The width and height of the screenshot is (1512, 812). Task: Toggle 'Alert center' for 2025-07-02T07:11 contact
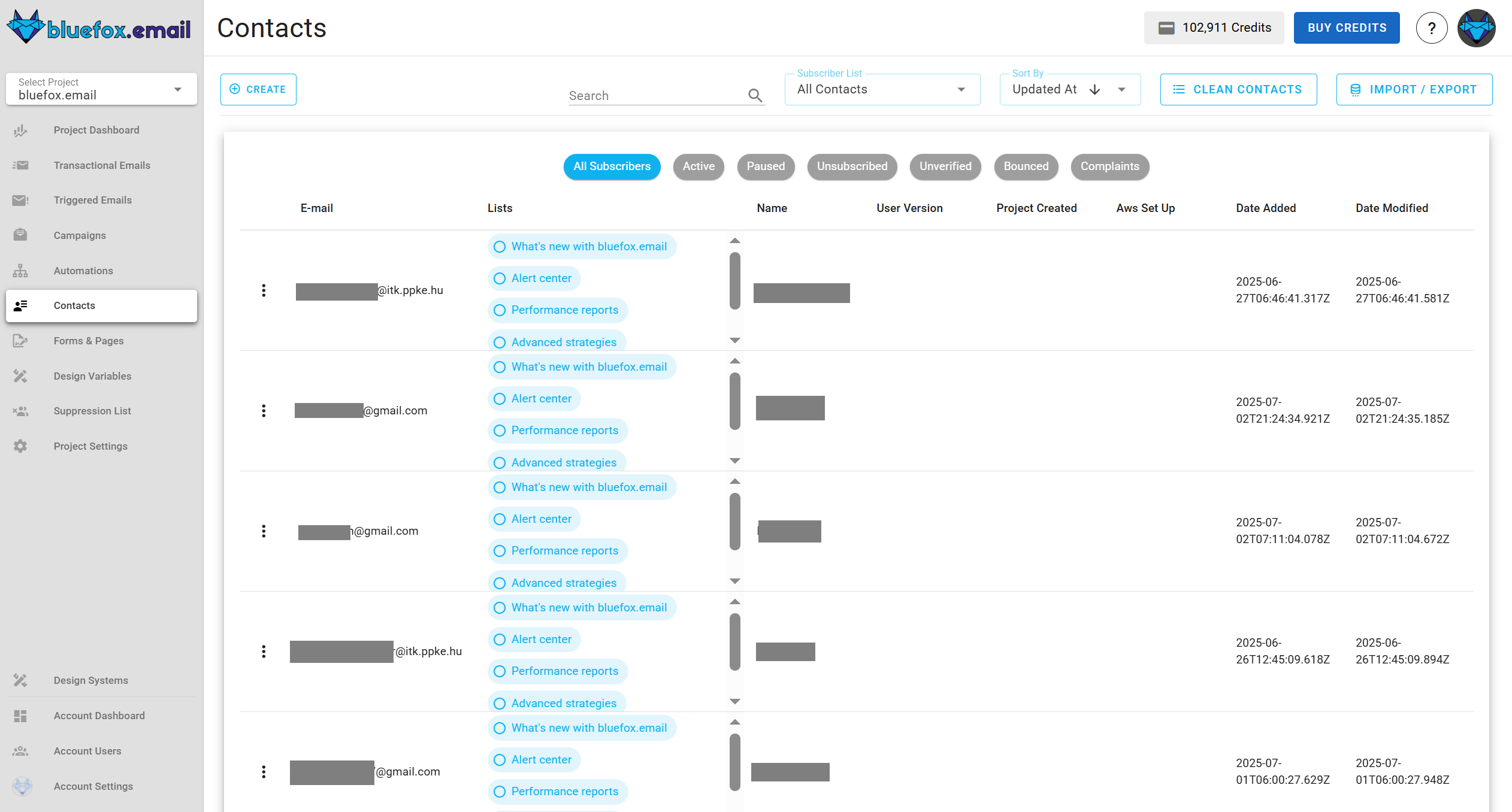coord(534,519)
